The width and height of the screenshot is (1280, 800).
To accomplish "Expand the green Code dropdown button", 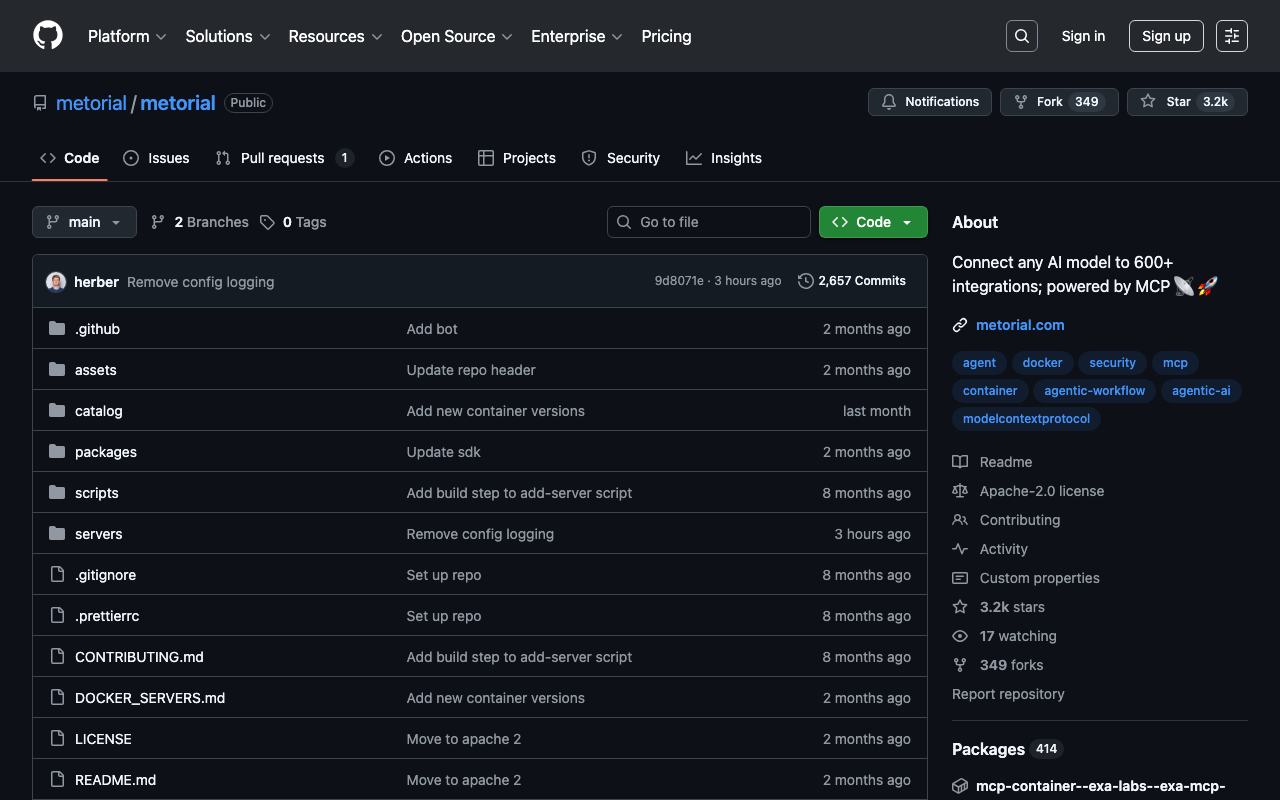I will click(872, 222).
